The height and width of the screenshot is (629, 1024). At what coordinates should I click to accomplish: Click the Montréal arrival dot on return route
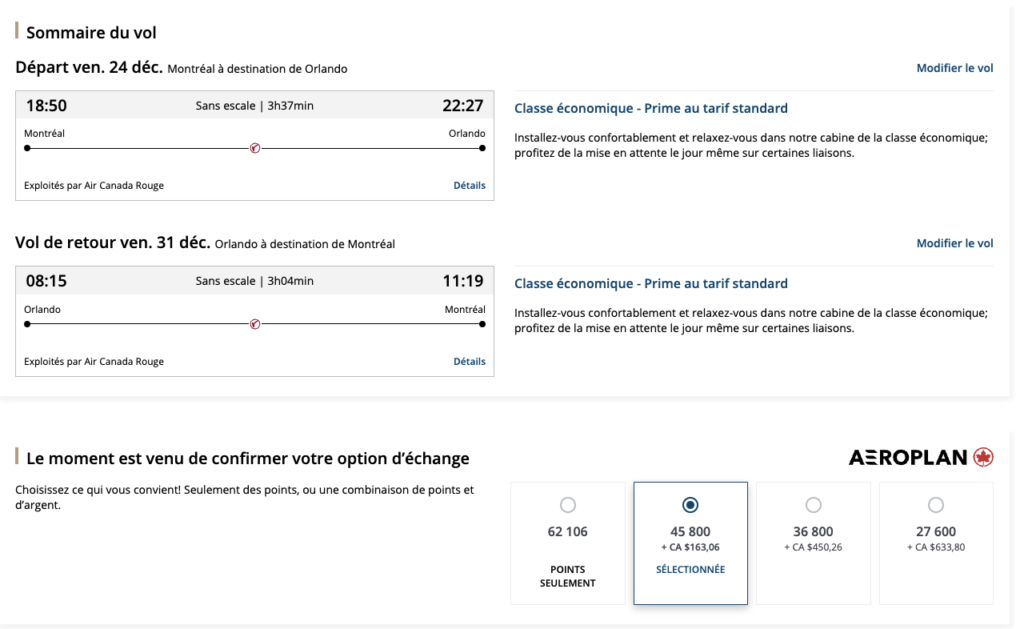tap(482, 324)
